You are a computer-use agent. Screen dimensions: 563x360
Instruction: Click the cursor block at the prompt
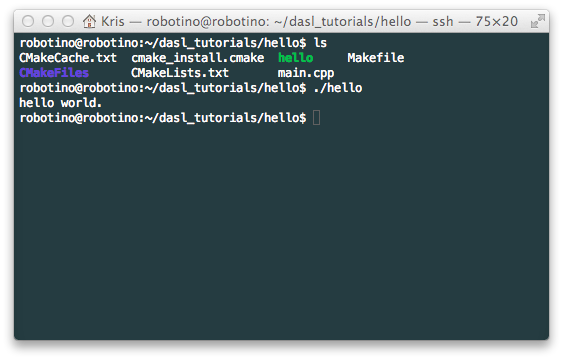316,118
